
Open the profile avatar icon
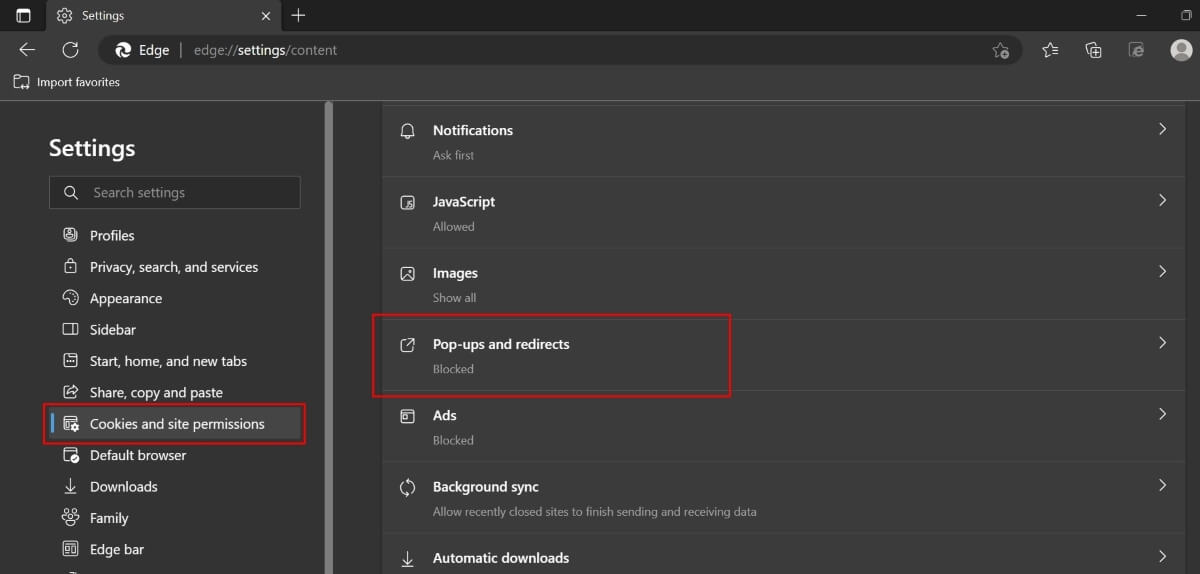point(1181,50)
